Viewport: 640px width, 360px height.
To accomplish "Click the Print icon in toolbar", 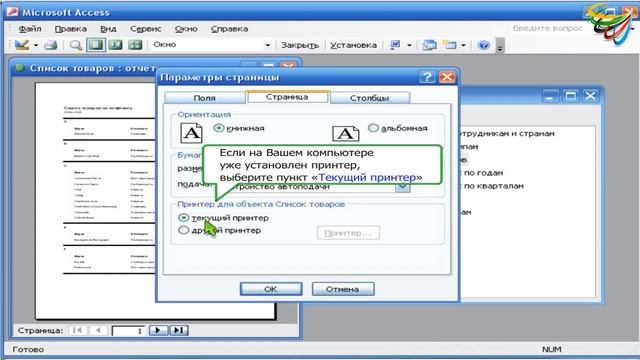I will tap(50, 45).
